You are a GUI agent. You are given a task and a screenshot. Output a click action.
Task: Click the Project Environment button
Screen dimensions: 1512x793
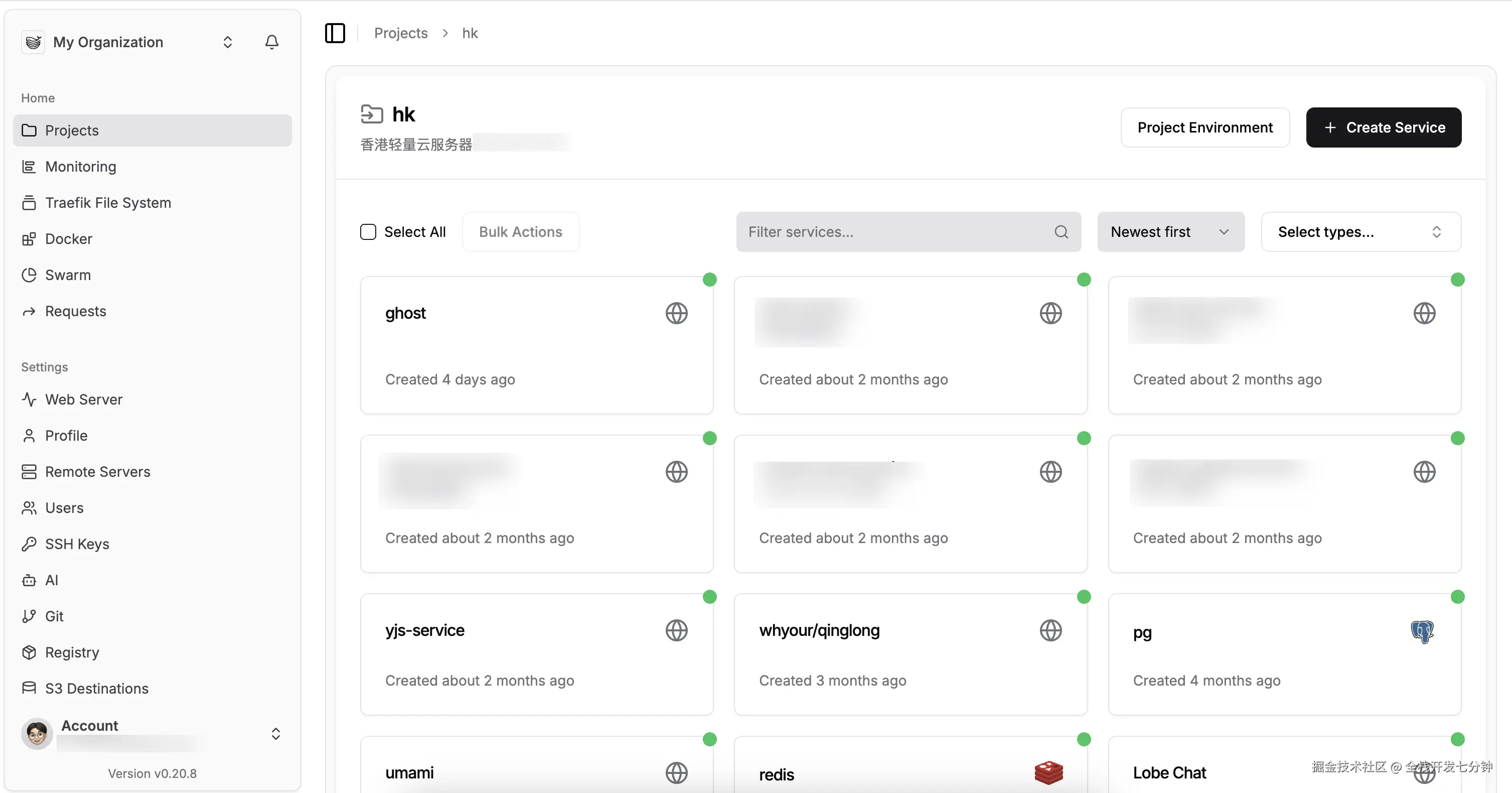coord(1204,127)
